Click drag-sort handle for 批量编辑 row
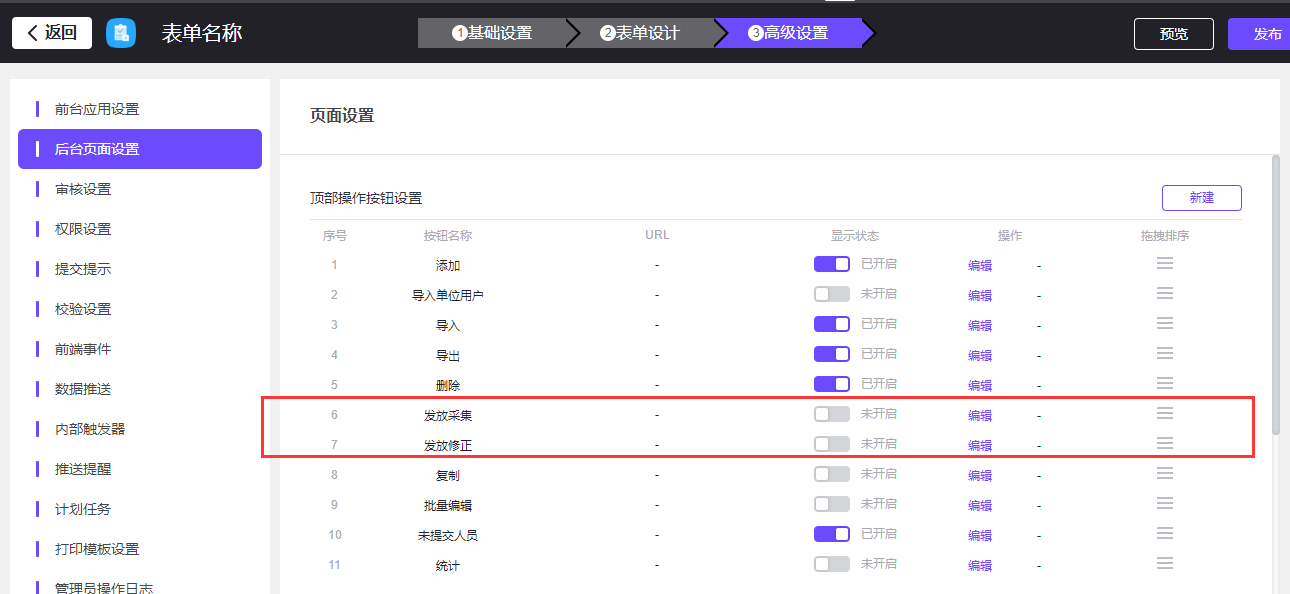1290x594 pixels. pyautogui.click(x=1165, y=503)
